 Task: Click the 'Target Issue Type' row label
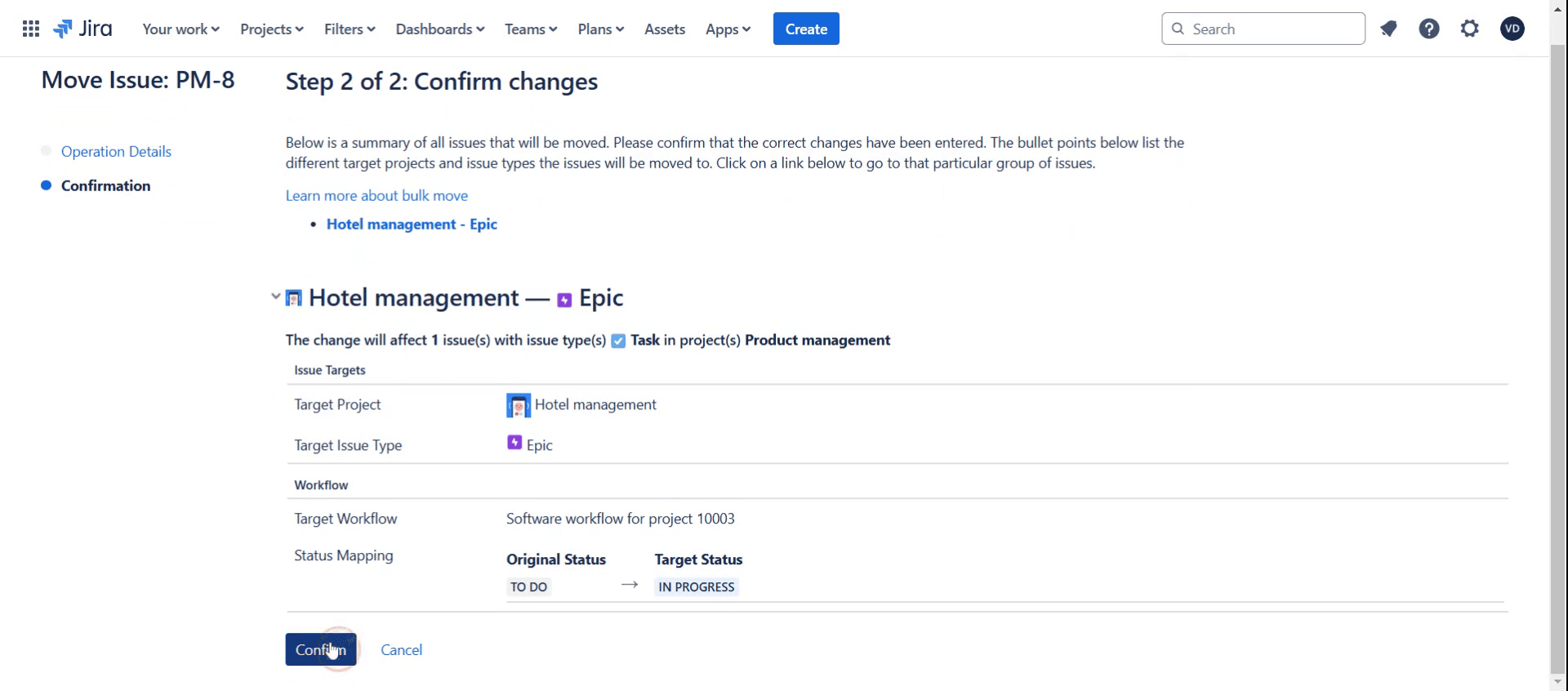348,446
